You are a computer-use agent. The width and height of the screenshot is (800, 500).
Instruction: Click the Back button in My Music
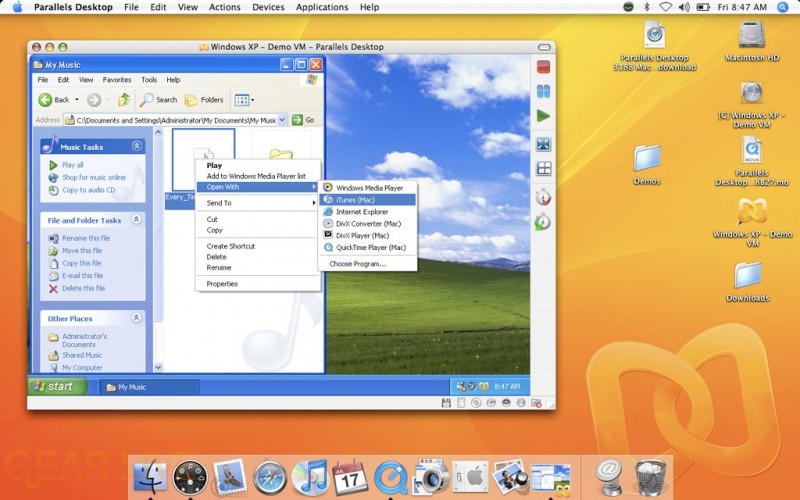tap(54, 99)
